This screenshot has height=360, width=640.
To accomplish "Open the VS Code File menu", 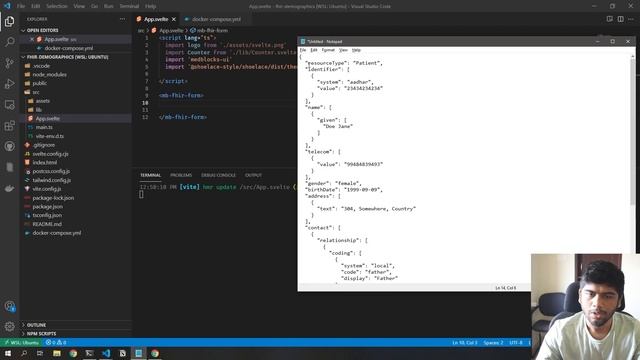I will coord(21,6).
